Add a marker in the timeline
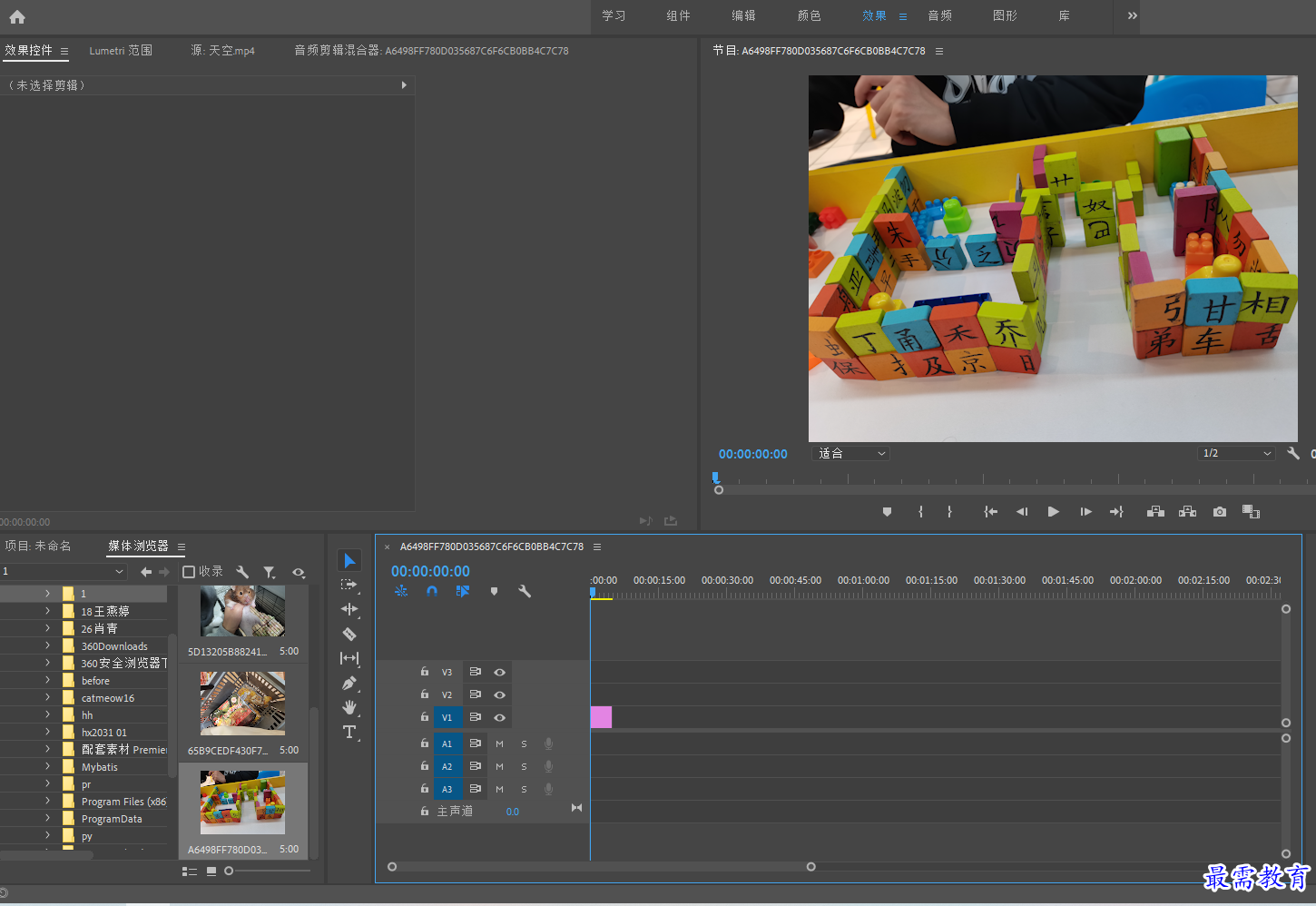The image size is (1316, 906). (x=494, y=591)
